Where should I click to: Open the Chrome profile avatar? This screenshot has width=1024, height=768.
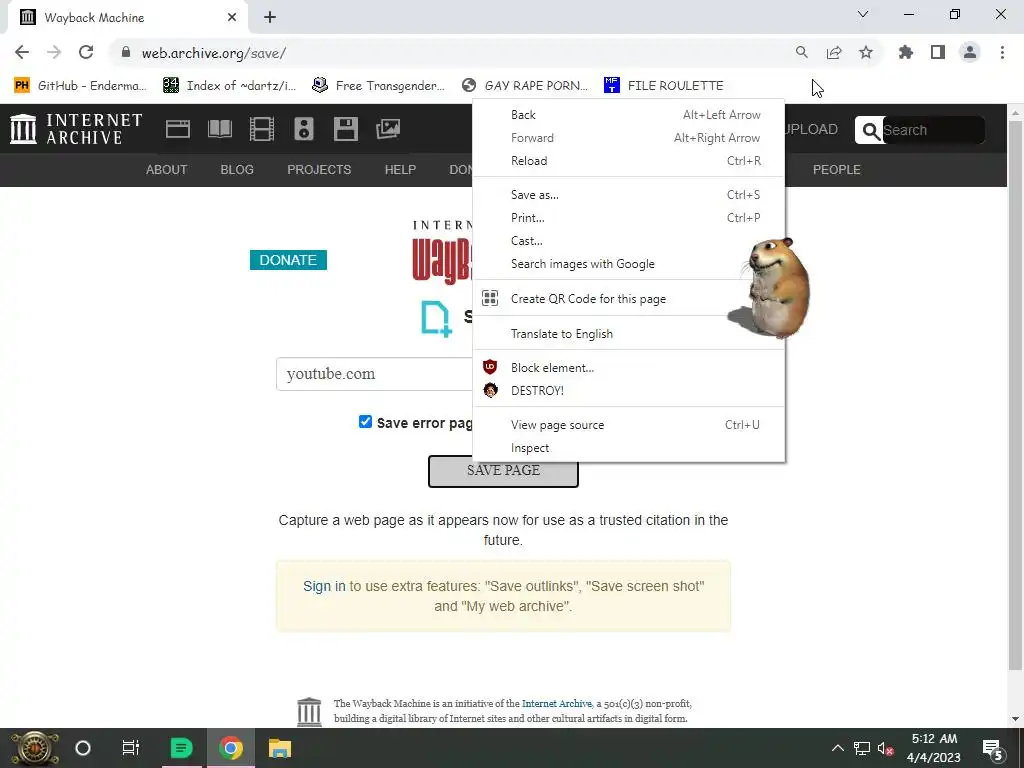pos(970,52)
